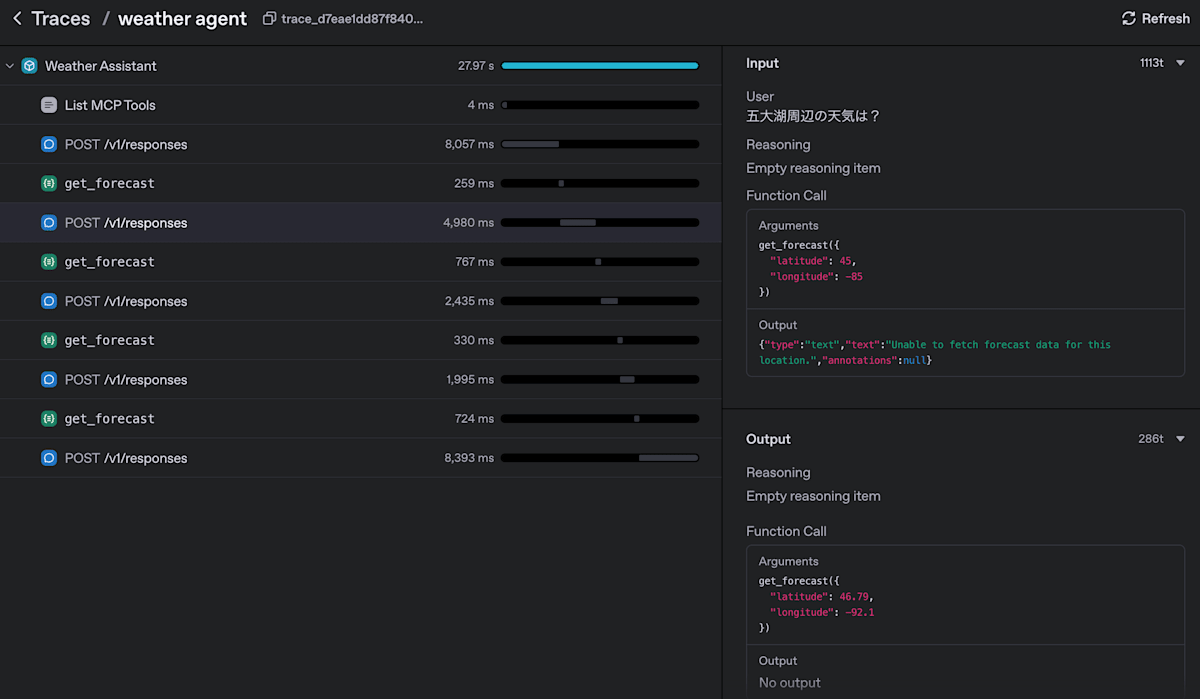Click the No output text

click(790, 683)
